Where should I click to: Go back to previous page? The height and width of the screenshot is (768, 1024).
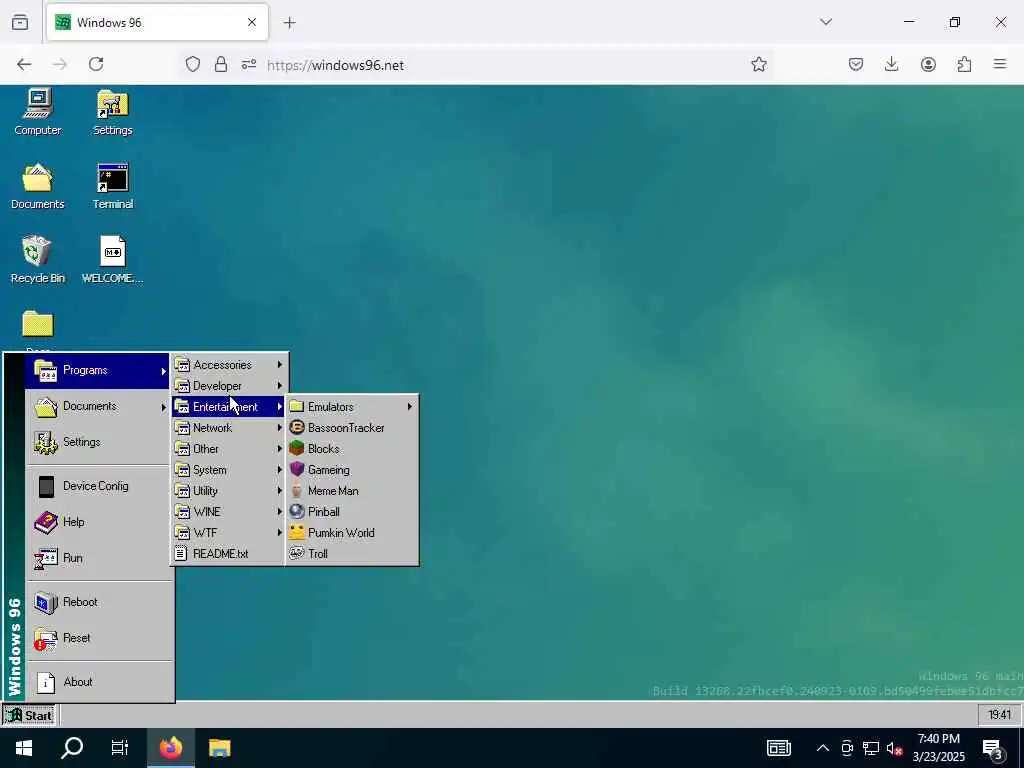(x=24, y=64)
